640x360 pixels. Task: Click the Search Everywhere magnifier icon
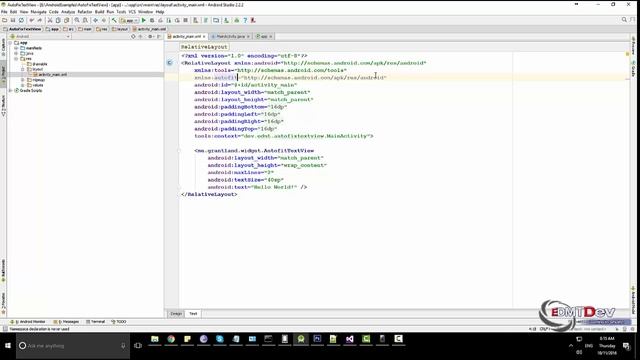[624, 20]
